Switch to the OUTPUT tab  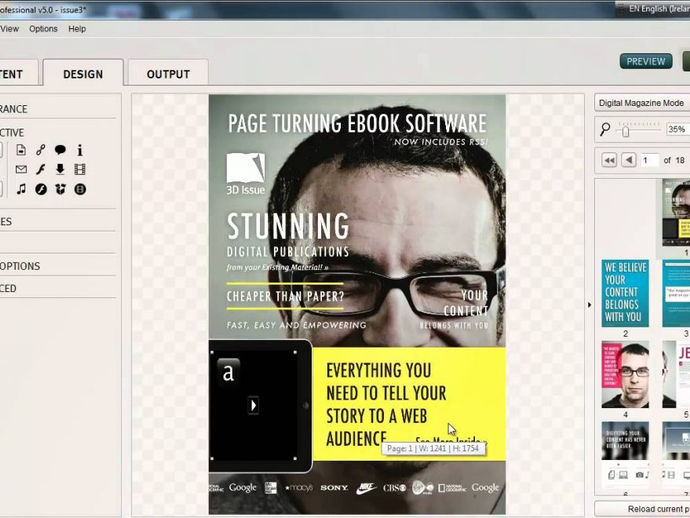pos(168,73)
